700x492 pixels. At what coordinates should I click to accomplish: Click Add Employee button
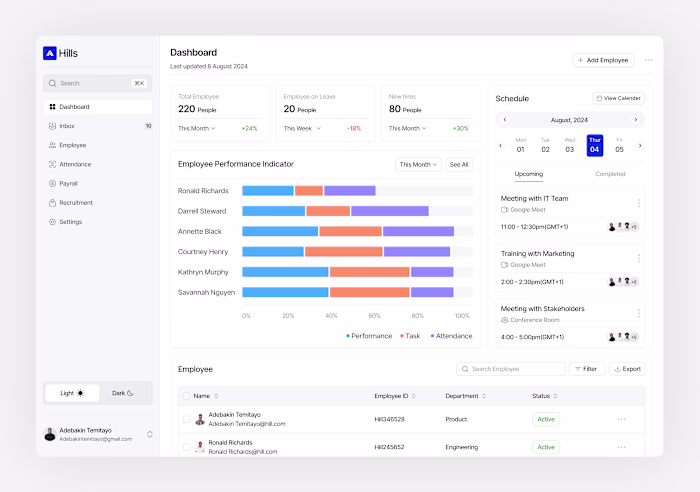click(x=604, y=60)
